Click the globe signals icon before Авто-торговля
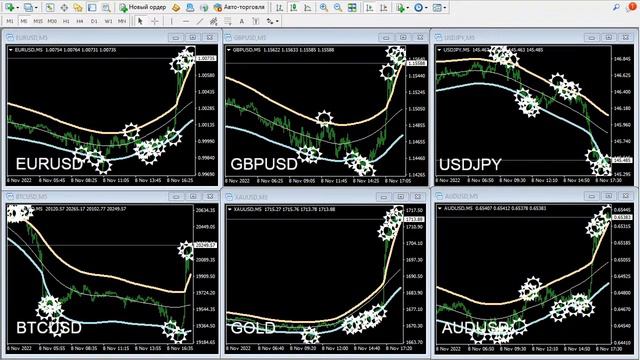 coord(204,7)
